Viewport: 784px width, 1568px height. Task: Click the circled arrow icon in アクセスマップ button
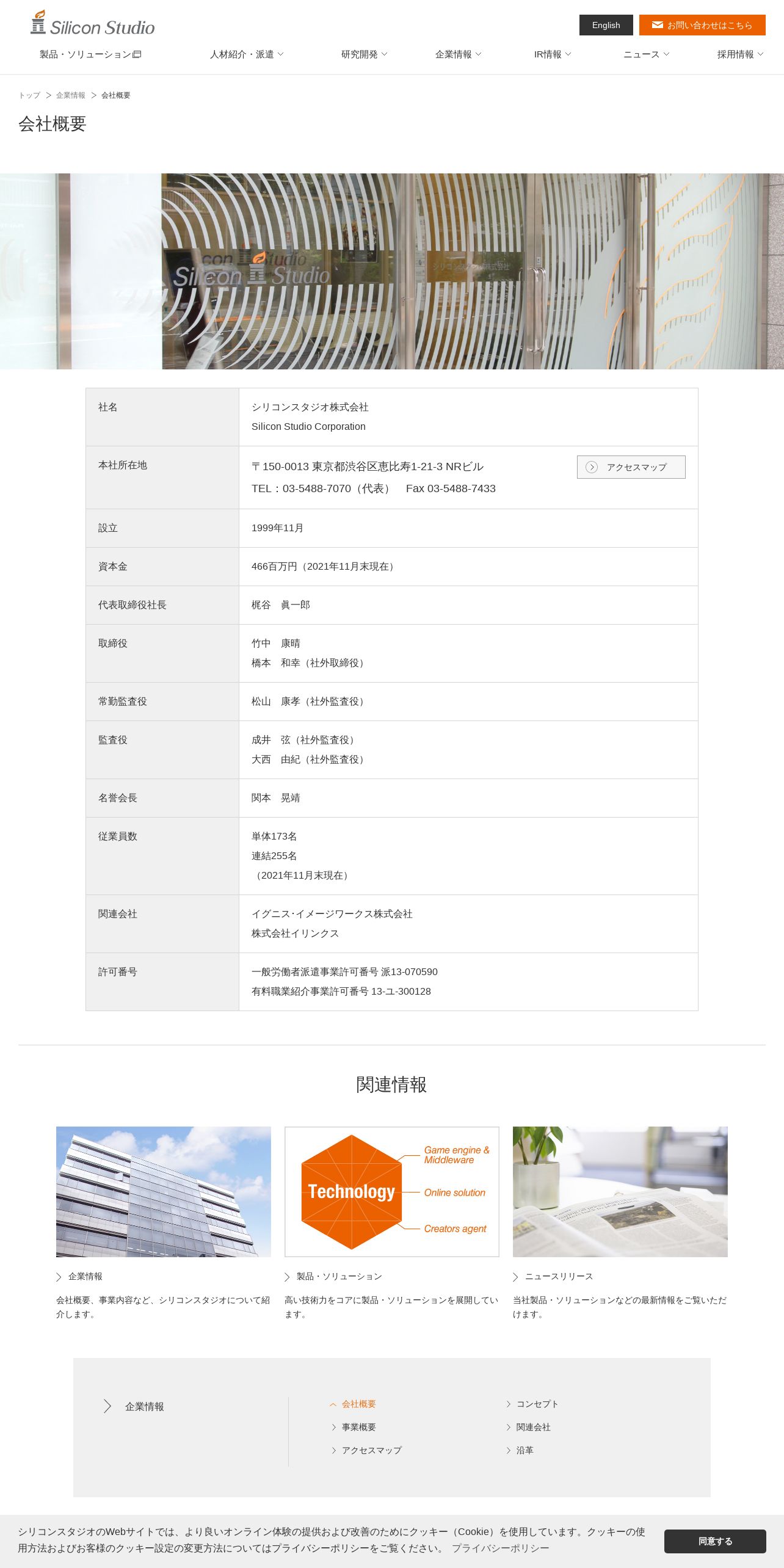[x=591, y=467]
